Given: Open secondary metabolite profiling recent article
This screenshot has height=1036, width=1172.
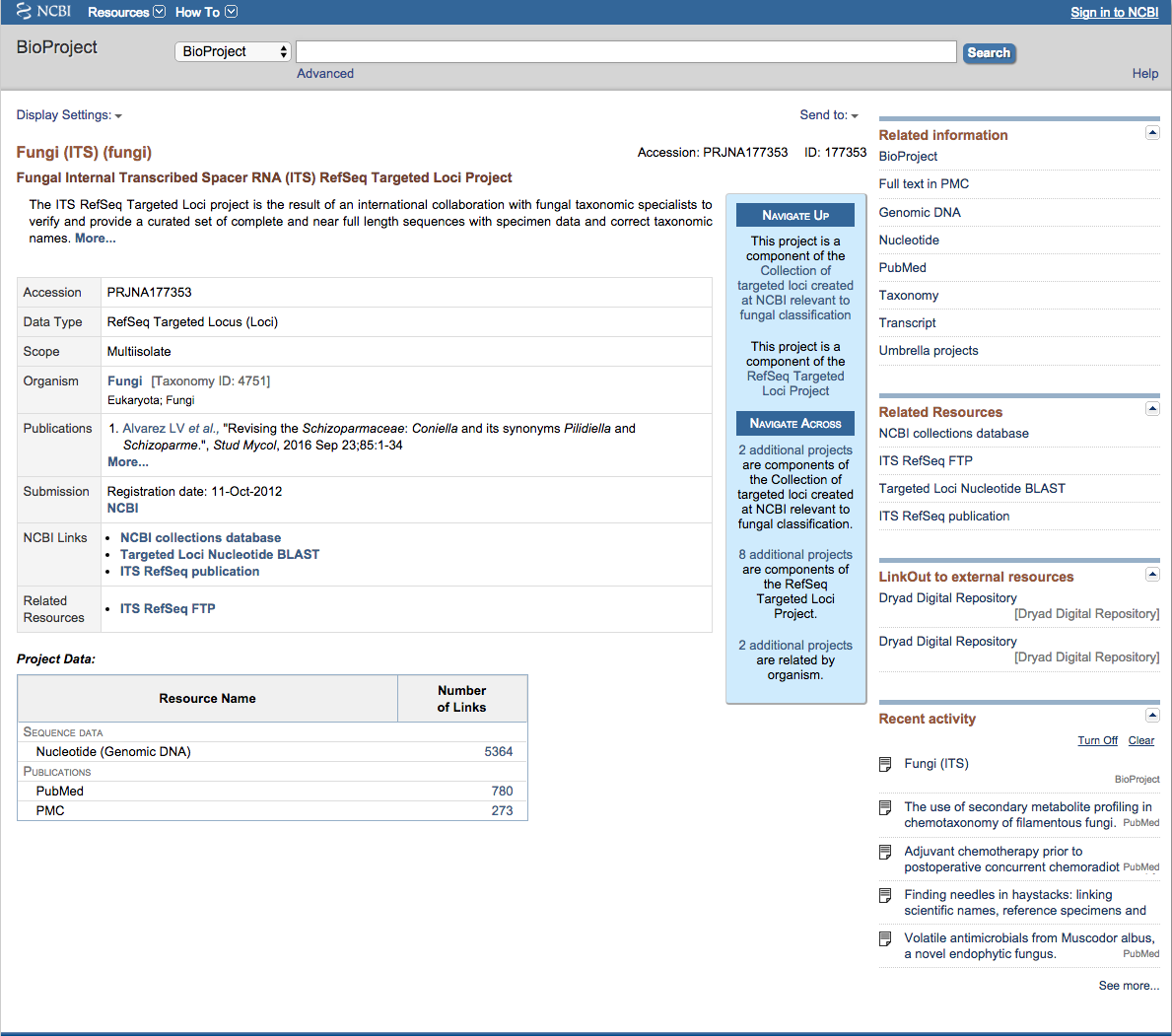Looking at the screenshot, I should (1028, 815).
